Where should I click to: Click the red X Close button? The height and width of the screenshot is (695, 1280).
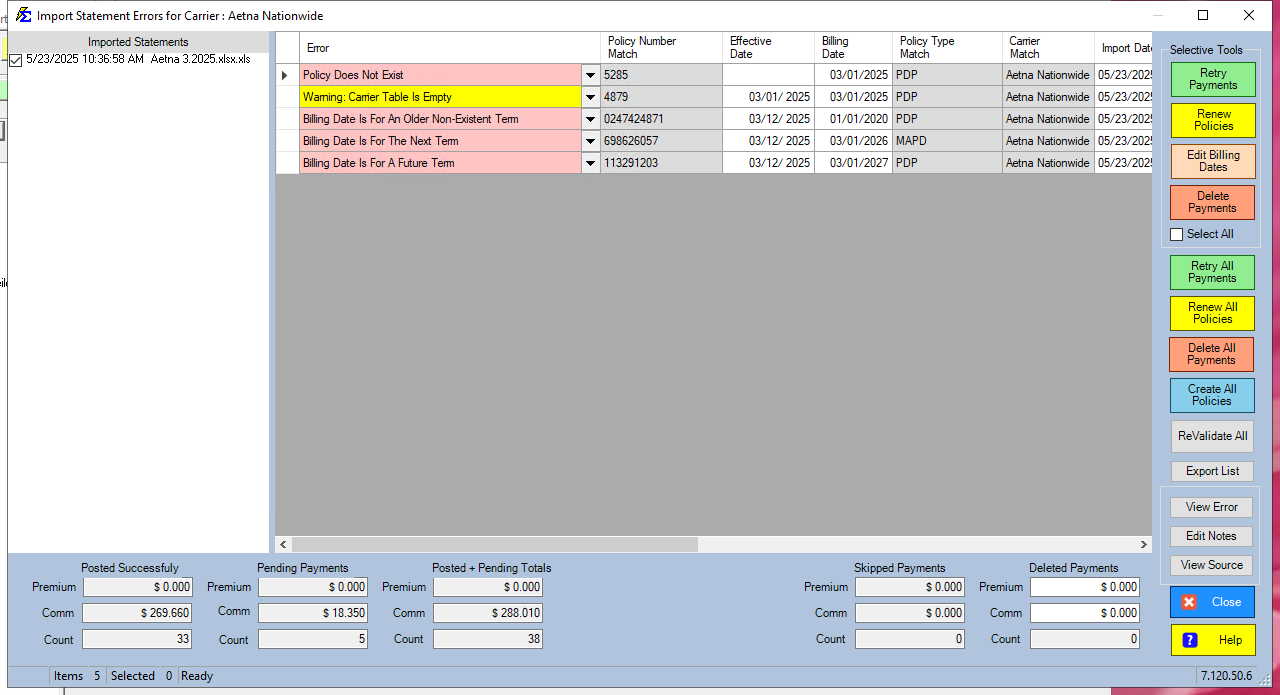tap(1212, 602)
